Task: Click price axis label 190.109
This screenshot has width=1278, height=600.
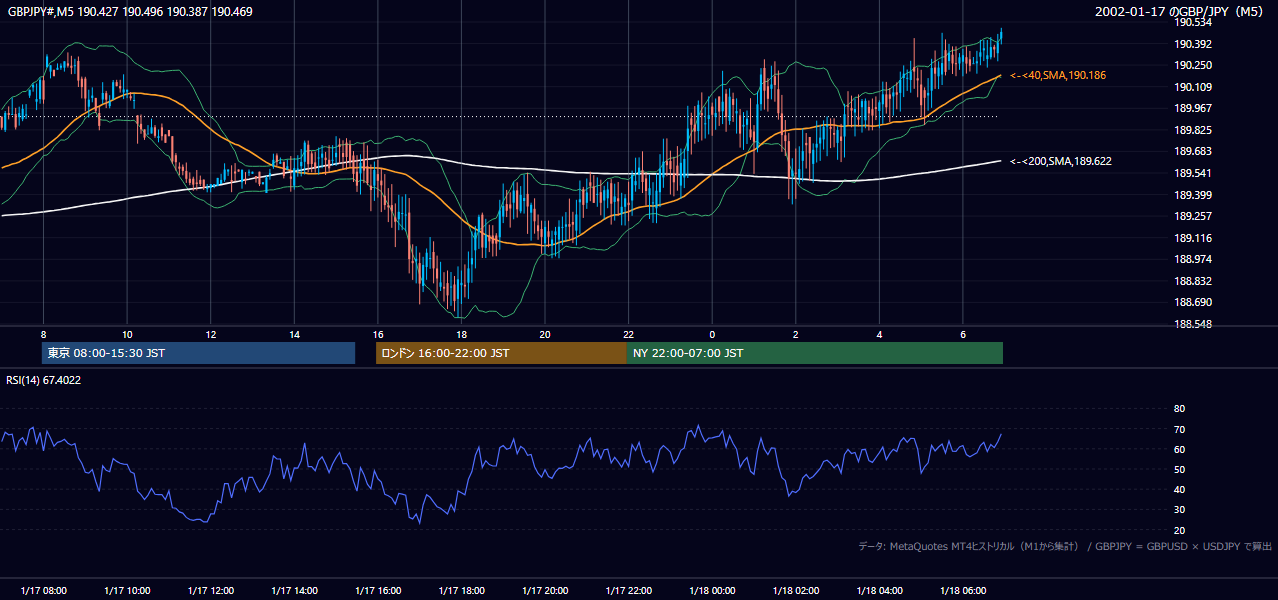Action: (1192, 87)
